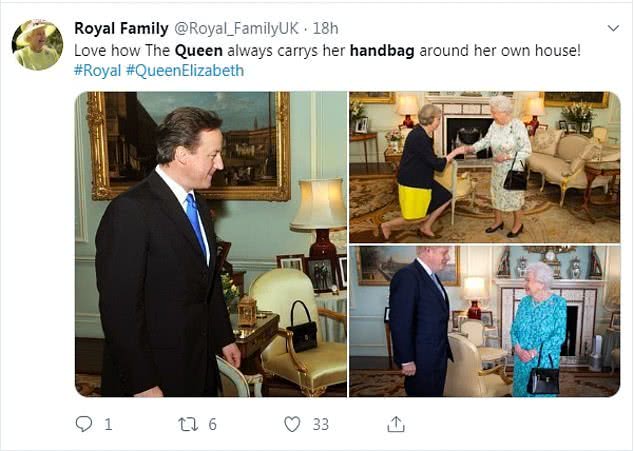
Task: Open top-right photo with the yellow skirt
Action: pos(484,165)
